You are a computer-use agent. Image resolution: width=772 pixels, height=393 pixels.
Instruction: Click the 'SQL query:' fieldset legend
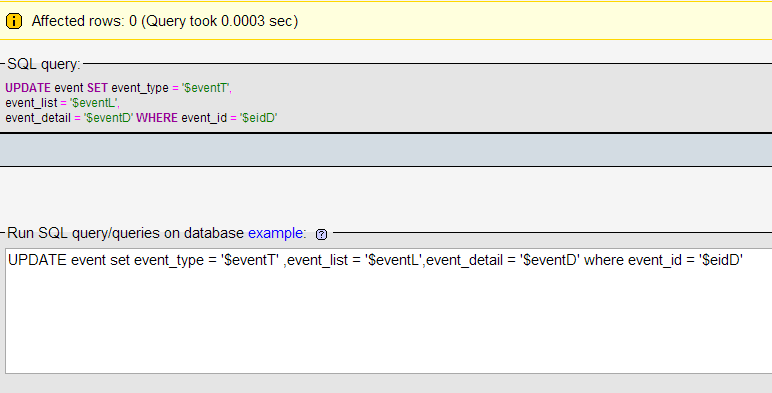tap(44, 64)
